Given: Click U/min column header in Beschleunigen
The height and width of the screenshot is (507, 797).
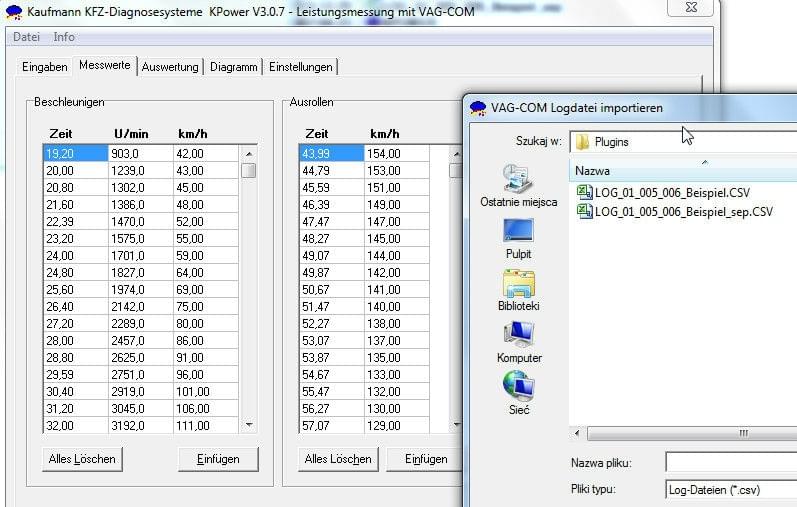Looking at the screenshot, I should tap(131, 134).
